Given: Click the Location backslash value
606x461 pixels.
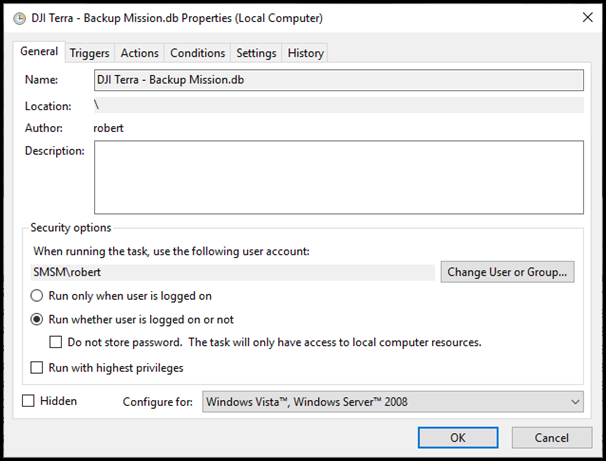Looking at the screenshot, I should pos(96,105).
